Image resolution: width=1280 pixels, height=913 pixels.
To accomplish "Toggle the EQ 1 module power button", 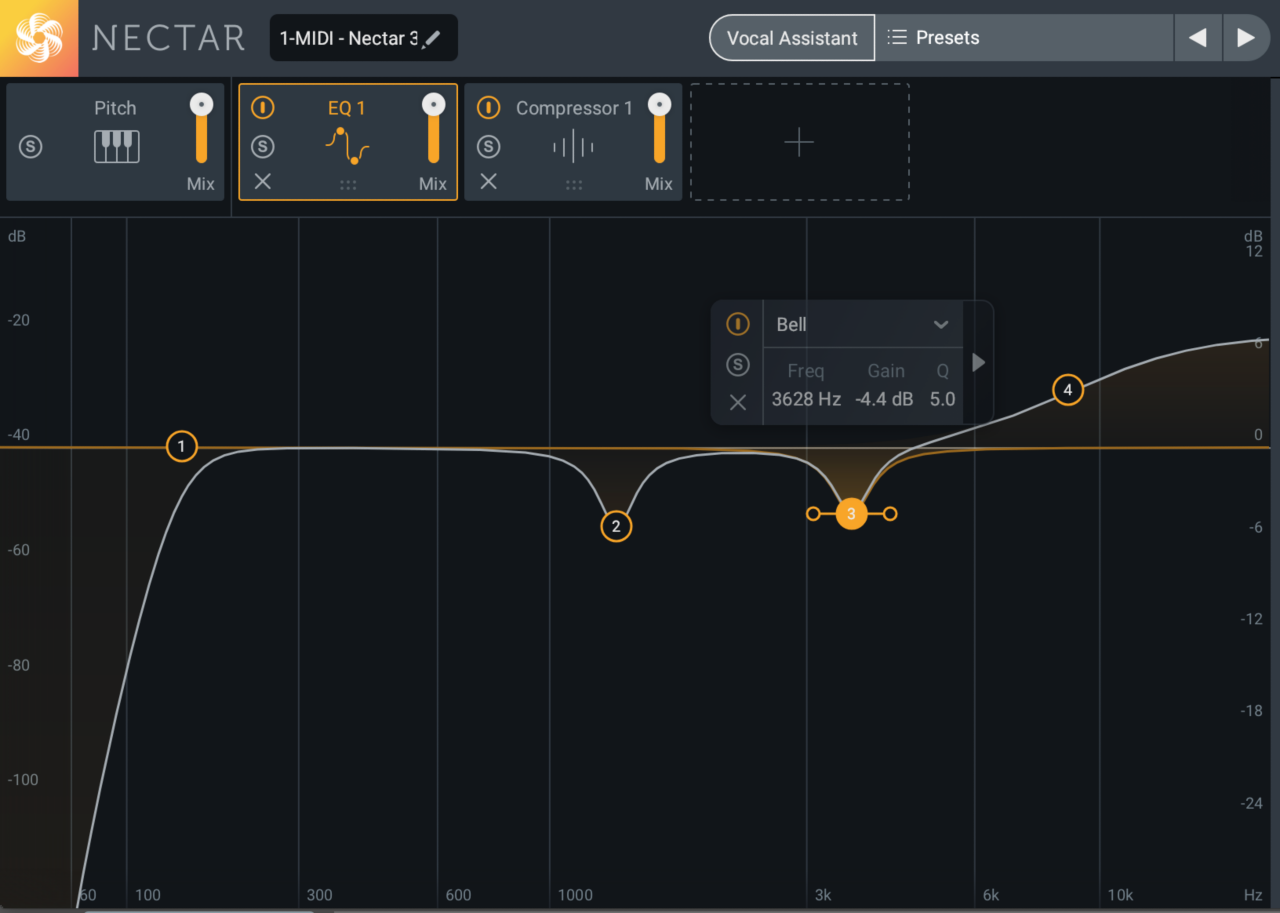I will click(x=262, y=108).
